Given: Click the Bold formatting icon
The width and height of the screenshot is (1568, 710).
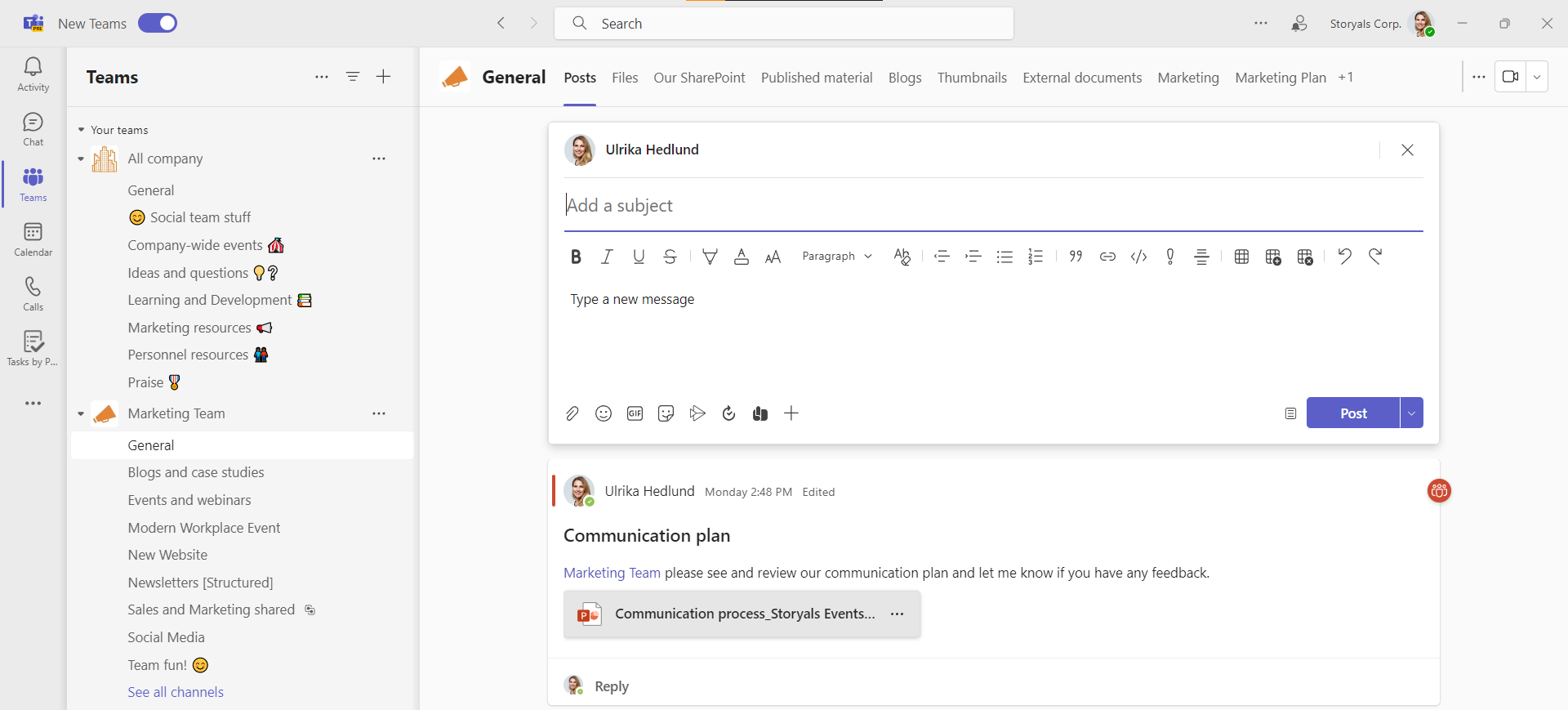Looking at the screenshot, I should [576, 257].
